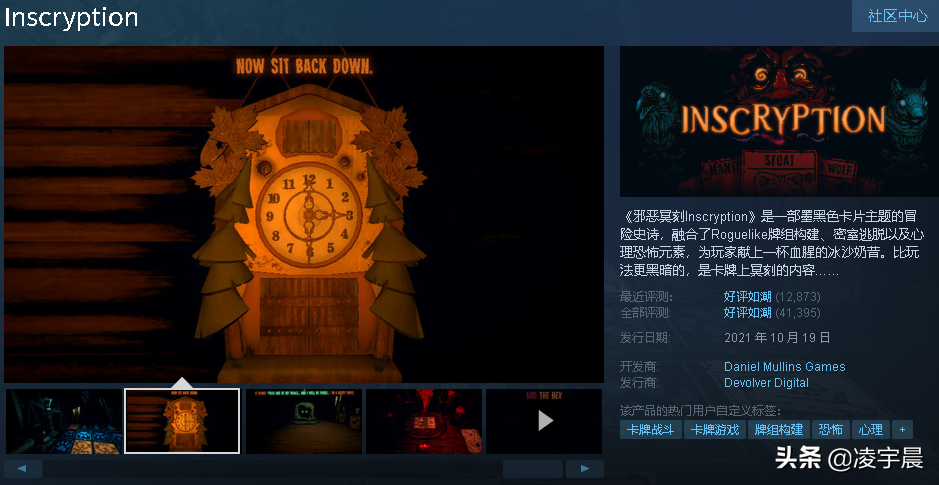This screenshot has width=939, height=485.
Task: Open the 卡牌战斗 tag
Action: coord(650,430)
